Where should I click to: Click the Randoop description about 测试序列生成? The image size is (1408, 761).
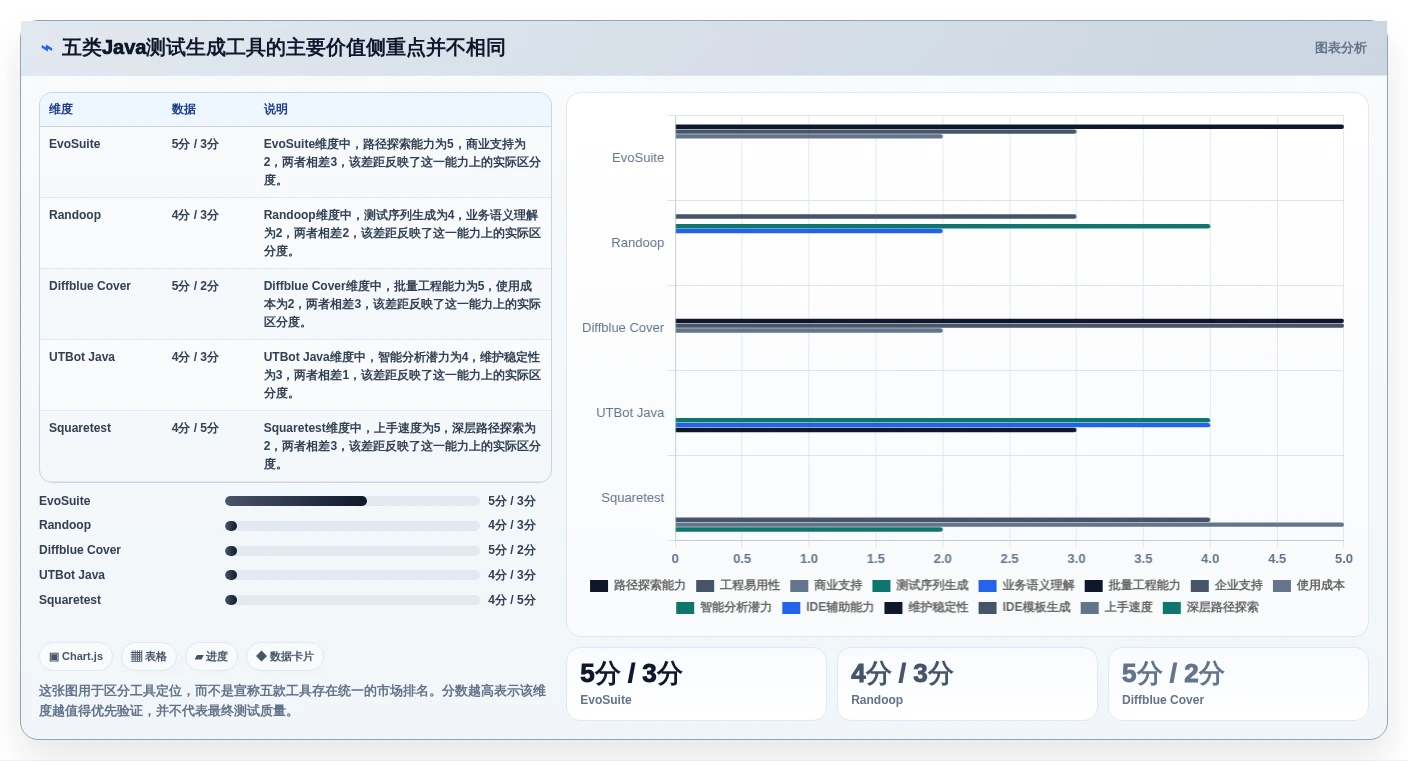coord(402,233)
